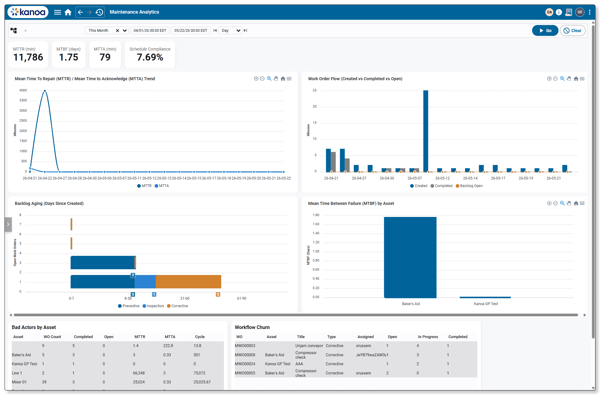Reset zoom on the MTBF by Asset chart
This screenshot has width=600, height=395.
tap(576, 203)
